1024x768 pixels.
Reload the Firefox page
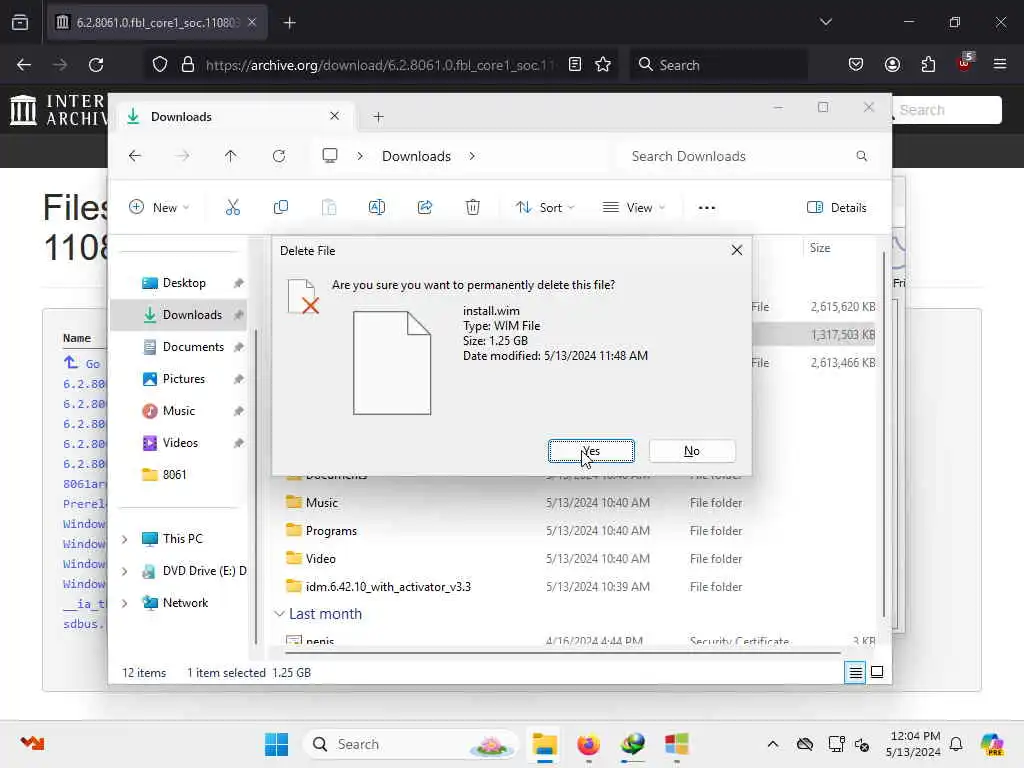(x=96, y=65)
